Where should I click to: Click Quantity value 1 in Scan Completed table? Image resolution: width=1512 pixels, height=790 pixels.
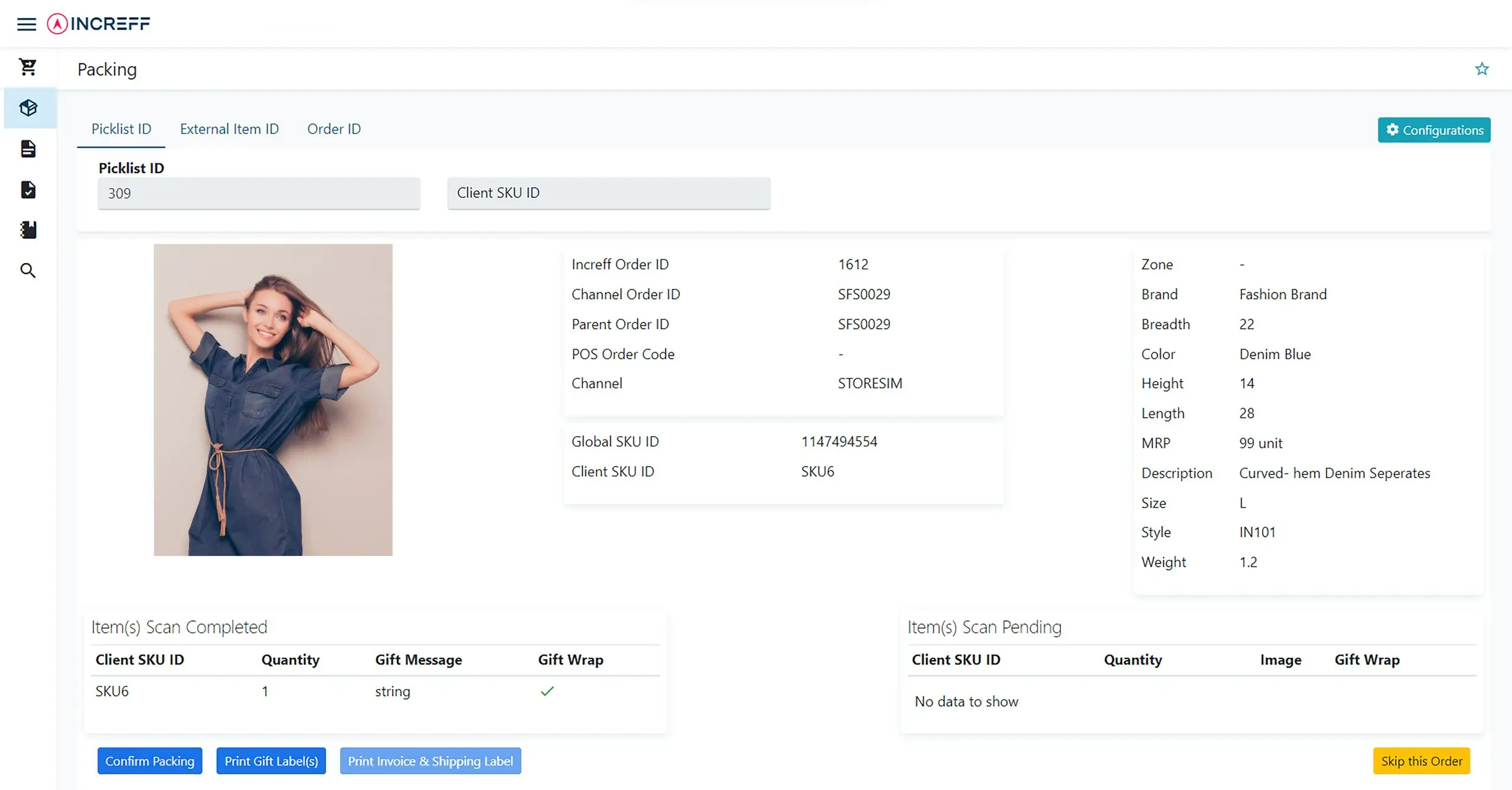pos(265,691)
